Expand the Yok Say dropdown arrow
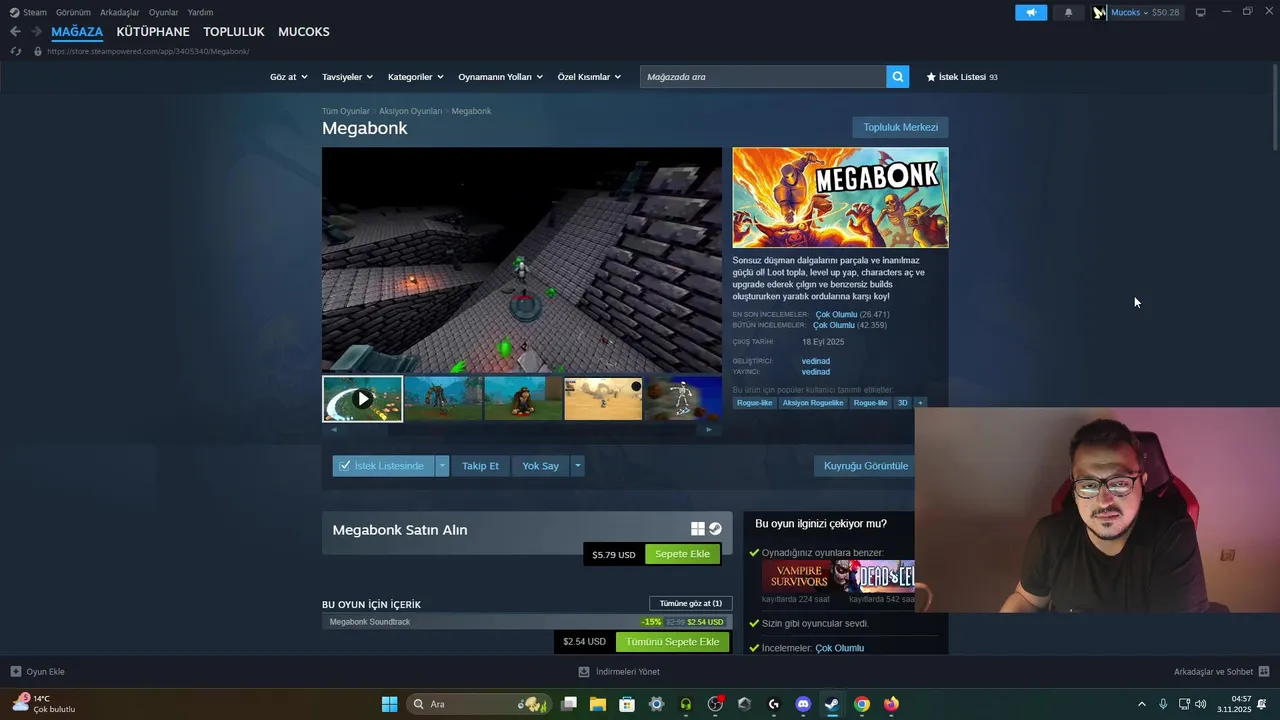This screenshot has width=1280, height=720. 577,466
